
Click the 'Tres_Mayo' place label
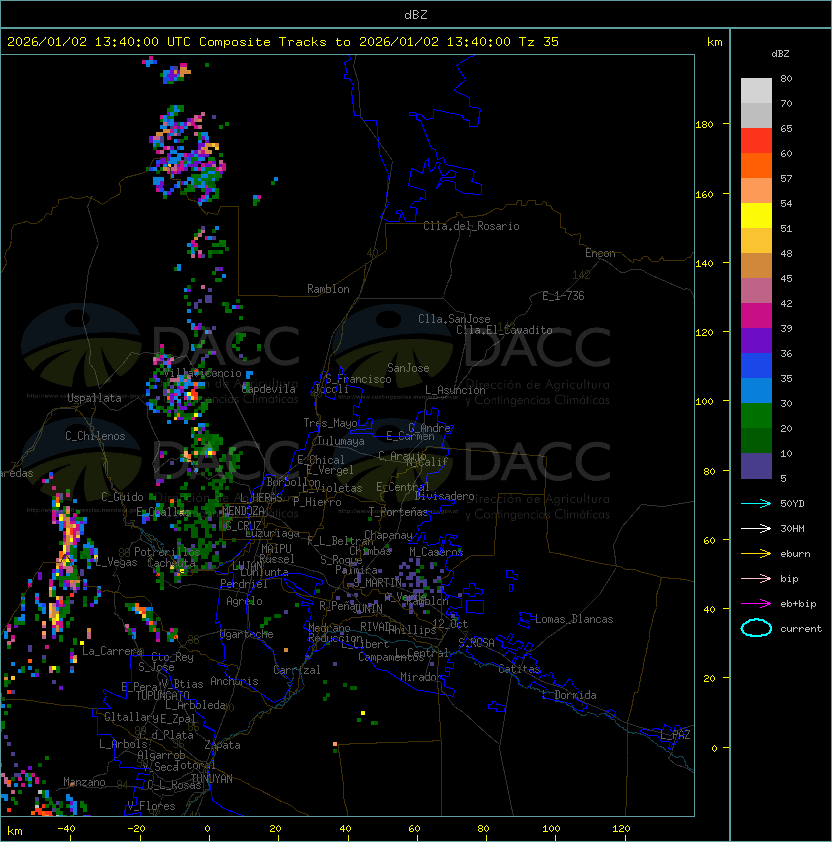330,423
